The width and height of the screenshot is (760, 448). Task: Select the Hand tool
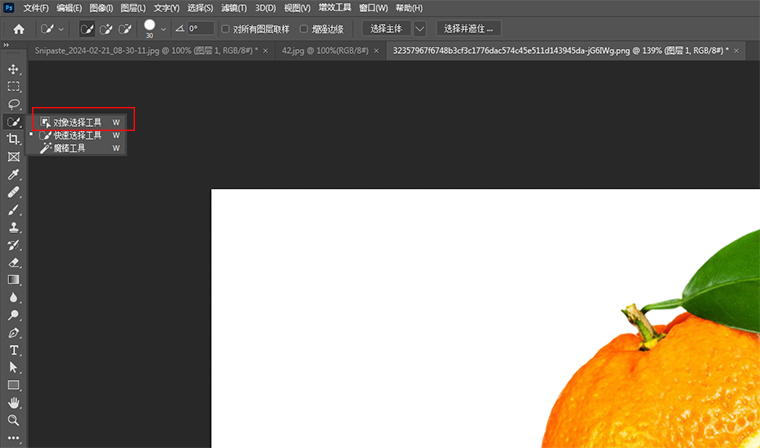pyautogui.click(x=14, y=403)
